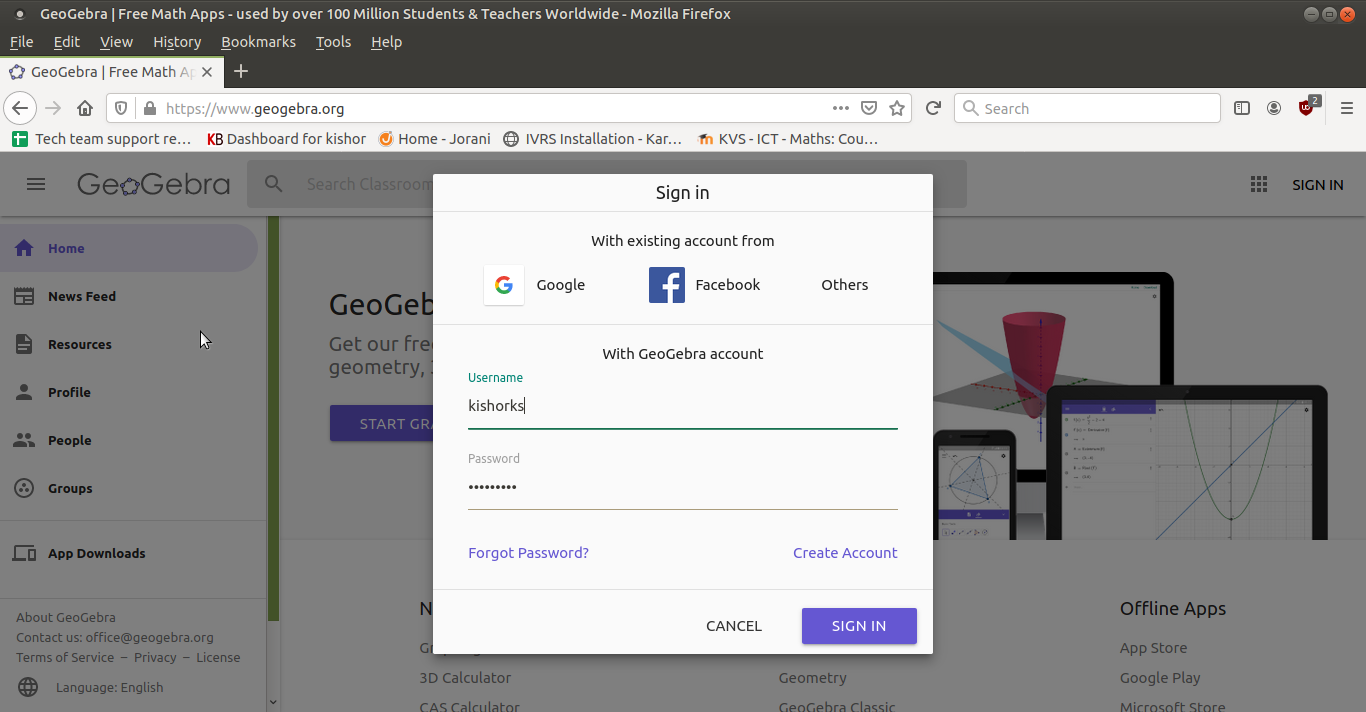Open the Bookmarks menu
The height and width of the screenshot is (712, 1366).
(x=258, y=42)
